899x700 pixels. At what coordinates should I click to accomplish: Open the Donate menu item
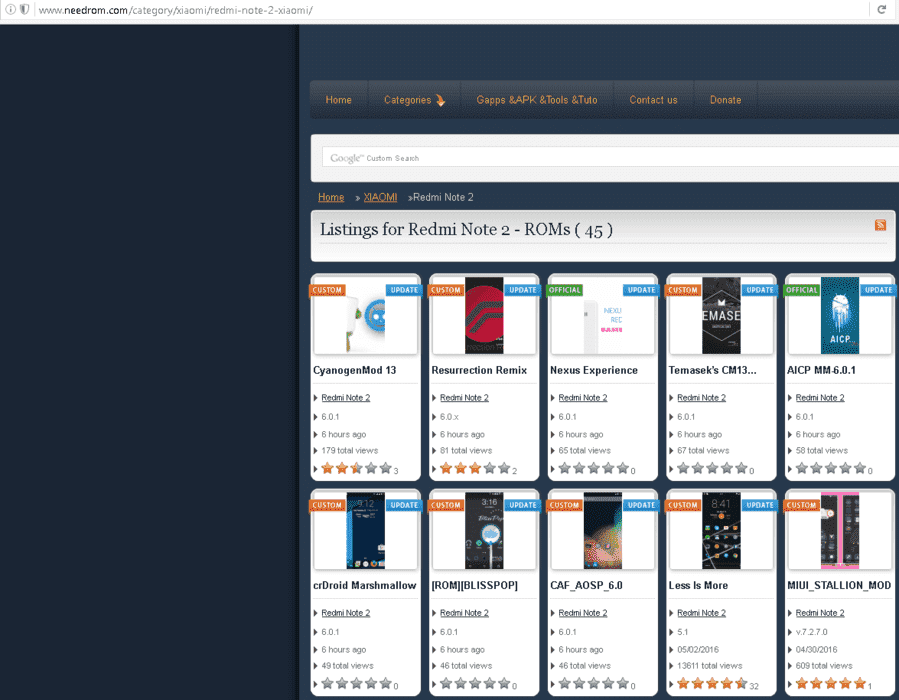725,100
